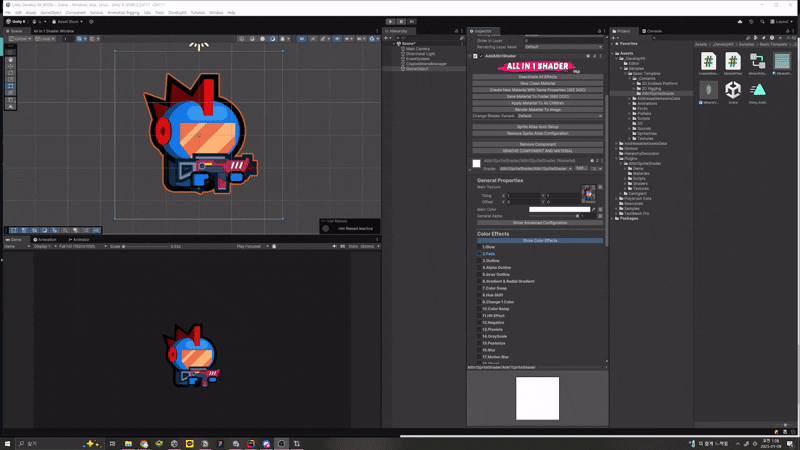Open the GameObject menu
Image resolution: width=800 pixels, height=450 pixels.
(51, 13)
